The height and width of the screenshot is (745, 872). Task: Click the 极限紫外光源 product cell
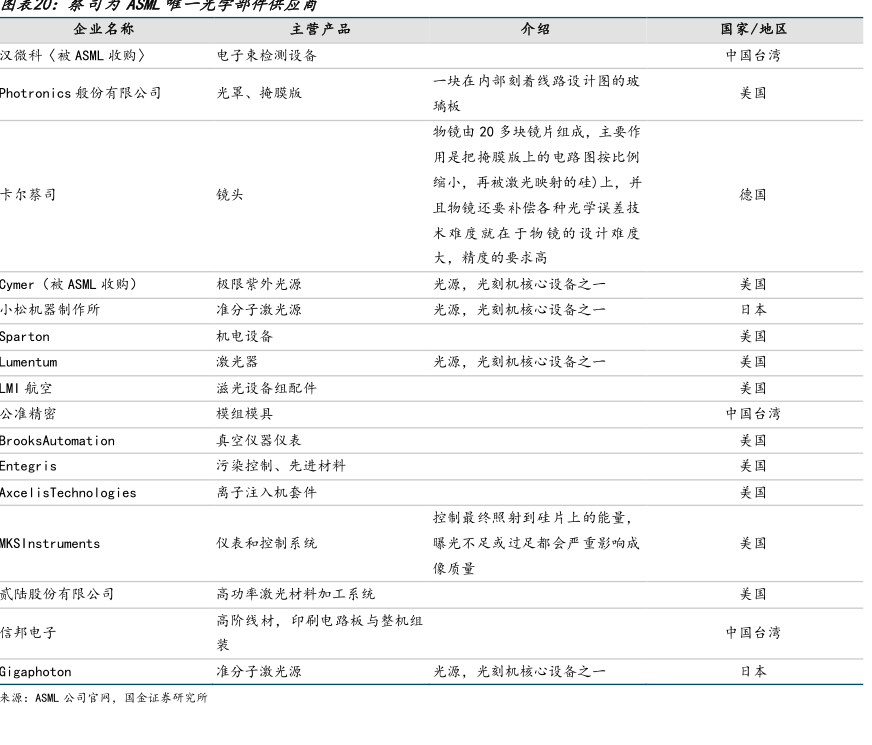pyautogui.click(x=259, y=284)
